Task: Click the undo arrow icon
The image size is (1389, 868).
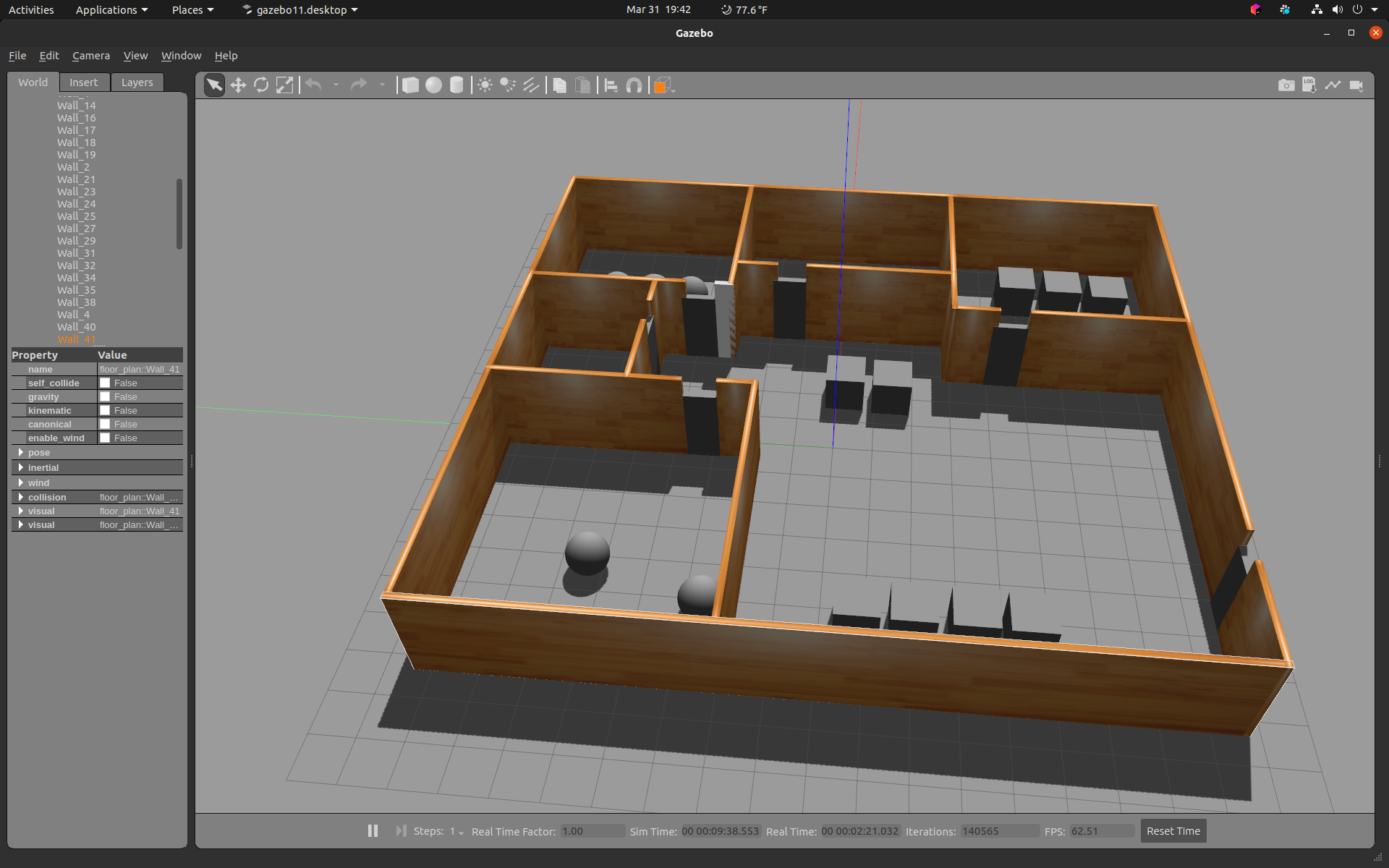Action: tap(313, 85)
